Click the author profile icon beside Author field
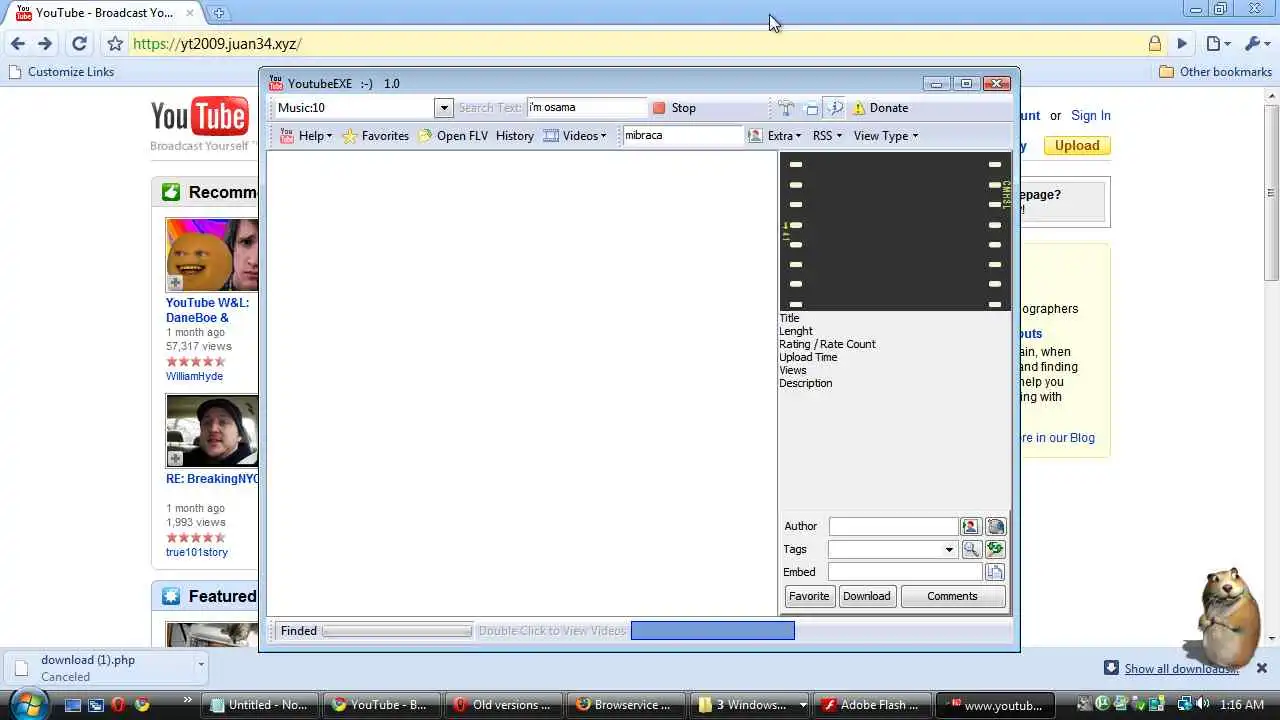Screen dimensions: 1280x720 970,526
